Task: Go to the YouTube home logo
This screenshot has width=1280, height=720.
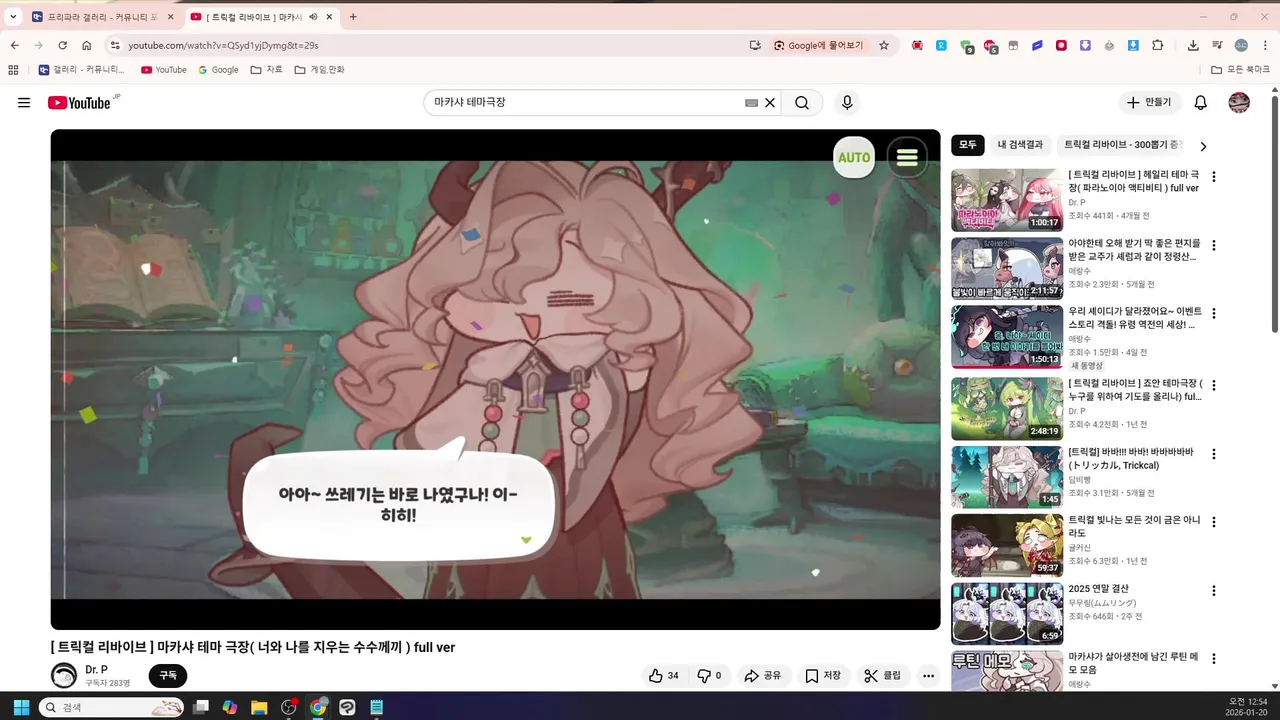Action: pos(79,102)
